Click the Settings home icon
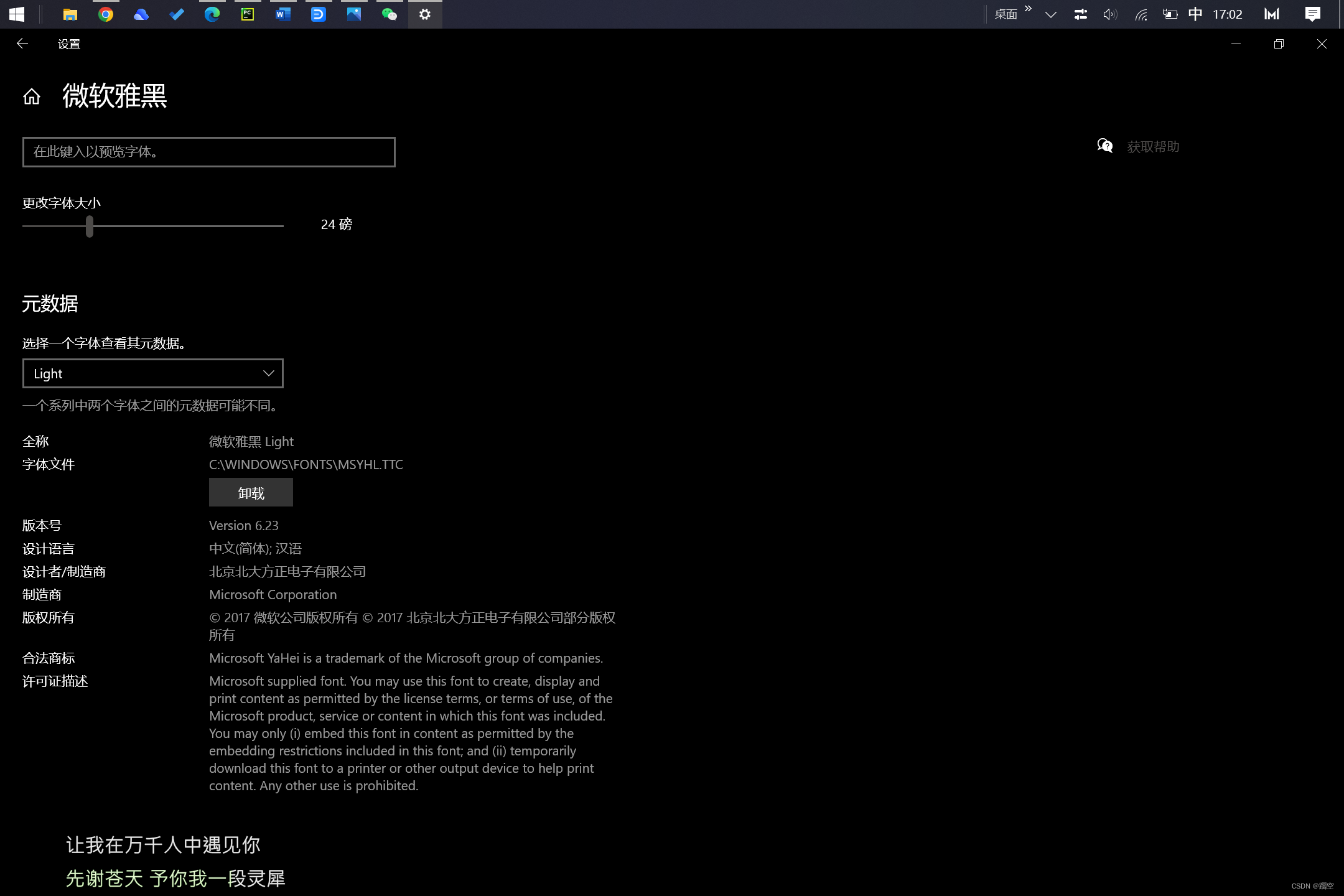This screenshot has height=896, width=1344. click(x=32, y=96)
